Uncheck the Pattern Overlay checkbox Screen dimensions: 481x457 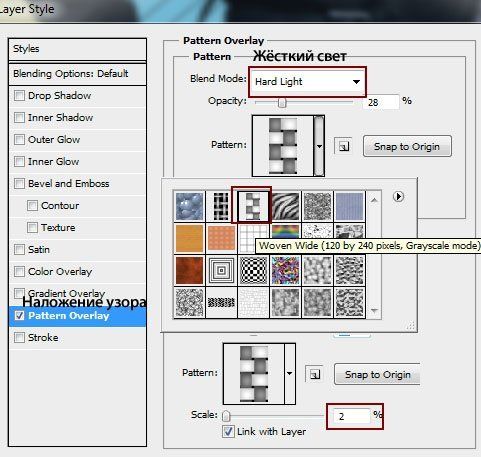pos(19,315)
